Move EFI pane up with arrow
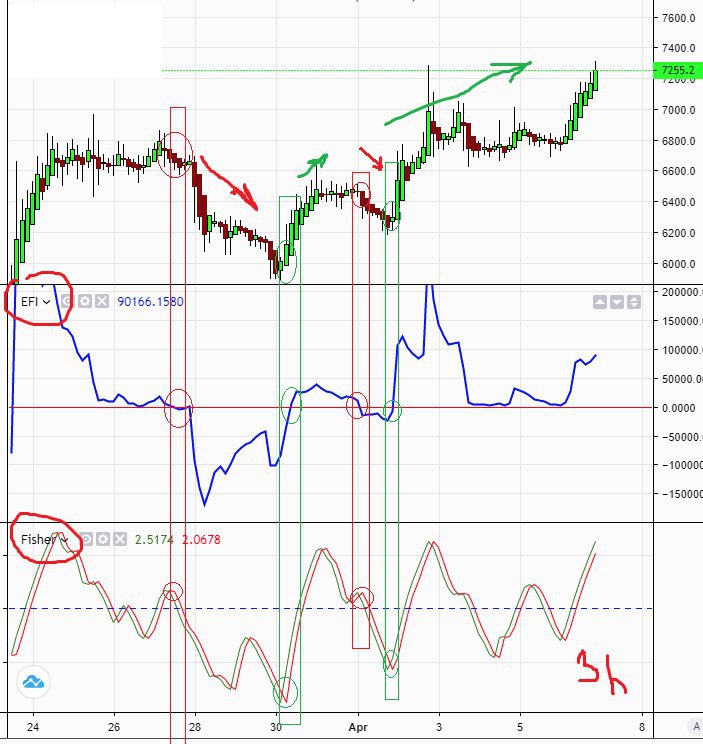703x744 pixels. [x=600, y=302]
